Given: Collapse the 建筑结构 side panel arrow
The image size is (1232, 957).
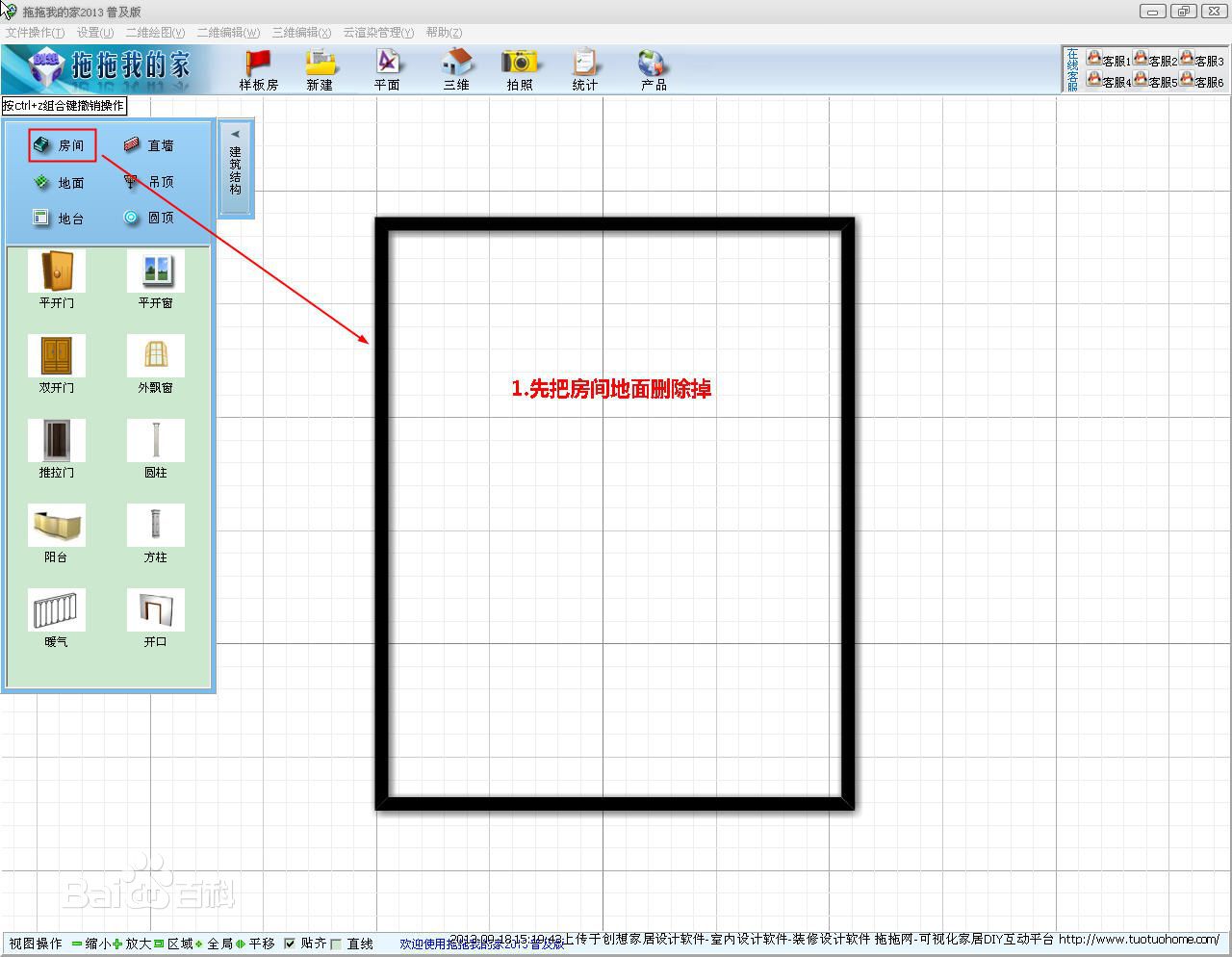Looking at the screenshot, I should [235, 135].
